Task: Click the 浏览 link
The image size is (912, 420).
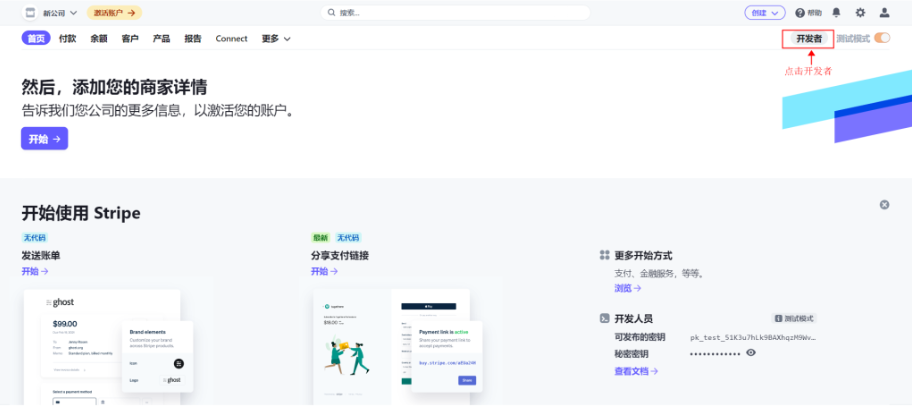Action: [x=628, y=288]
